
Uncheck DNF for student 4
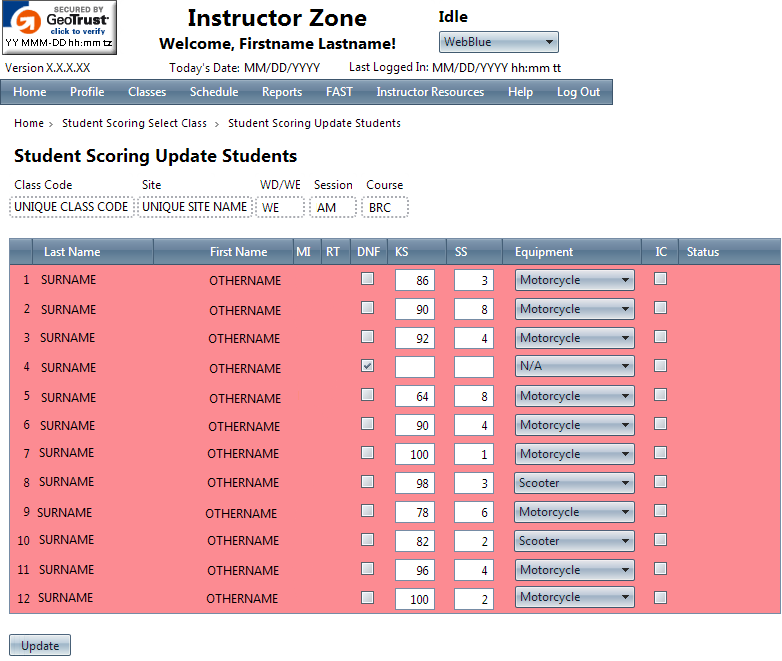[368, 366]
